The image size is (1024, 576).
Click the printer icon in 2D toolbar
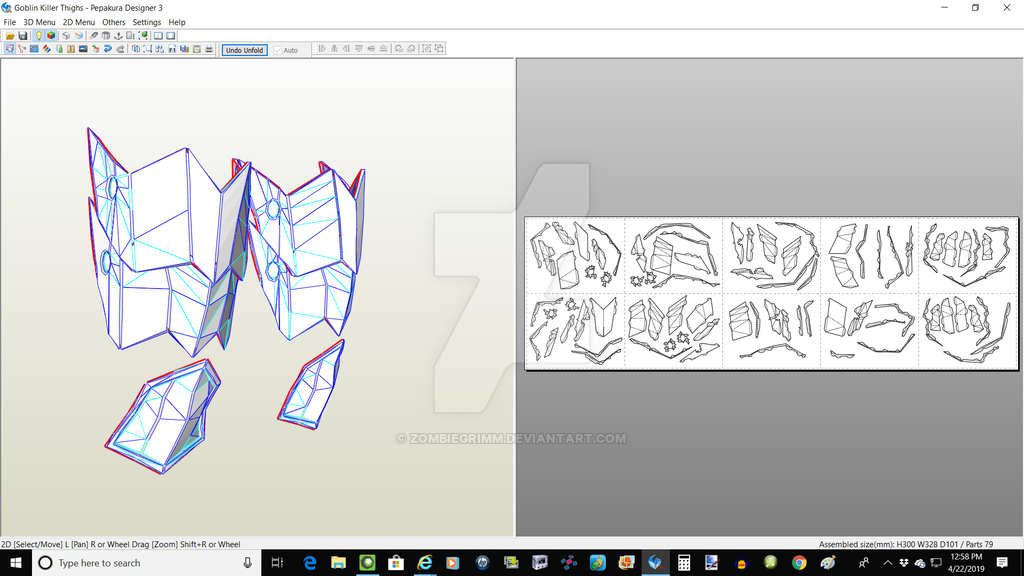(x=209, y=48)
